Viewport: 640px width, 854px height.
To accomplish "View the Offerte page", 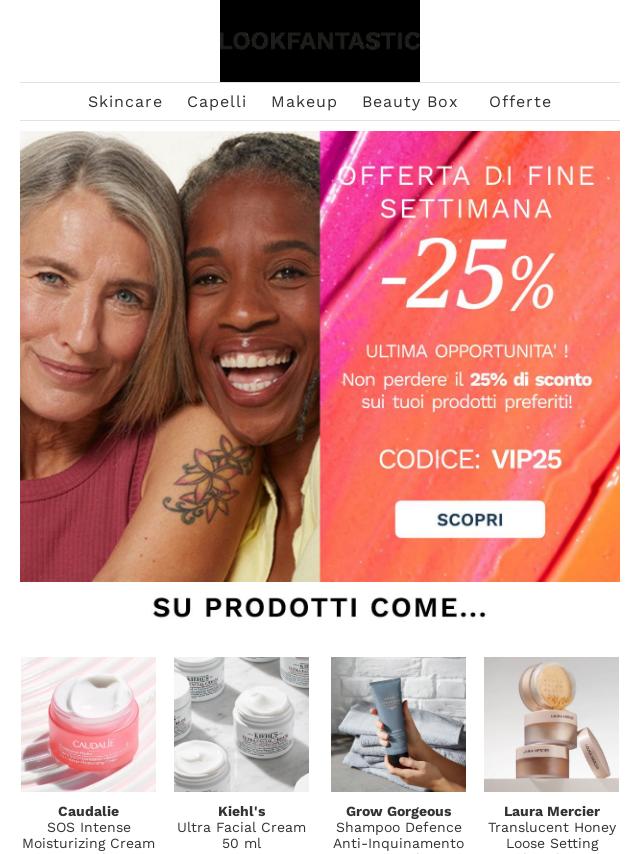I will (520, 102).
